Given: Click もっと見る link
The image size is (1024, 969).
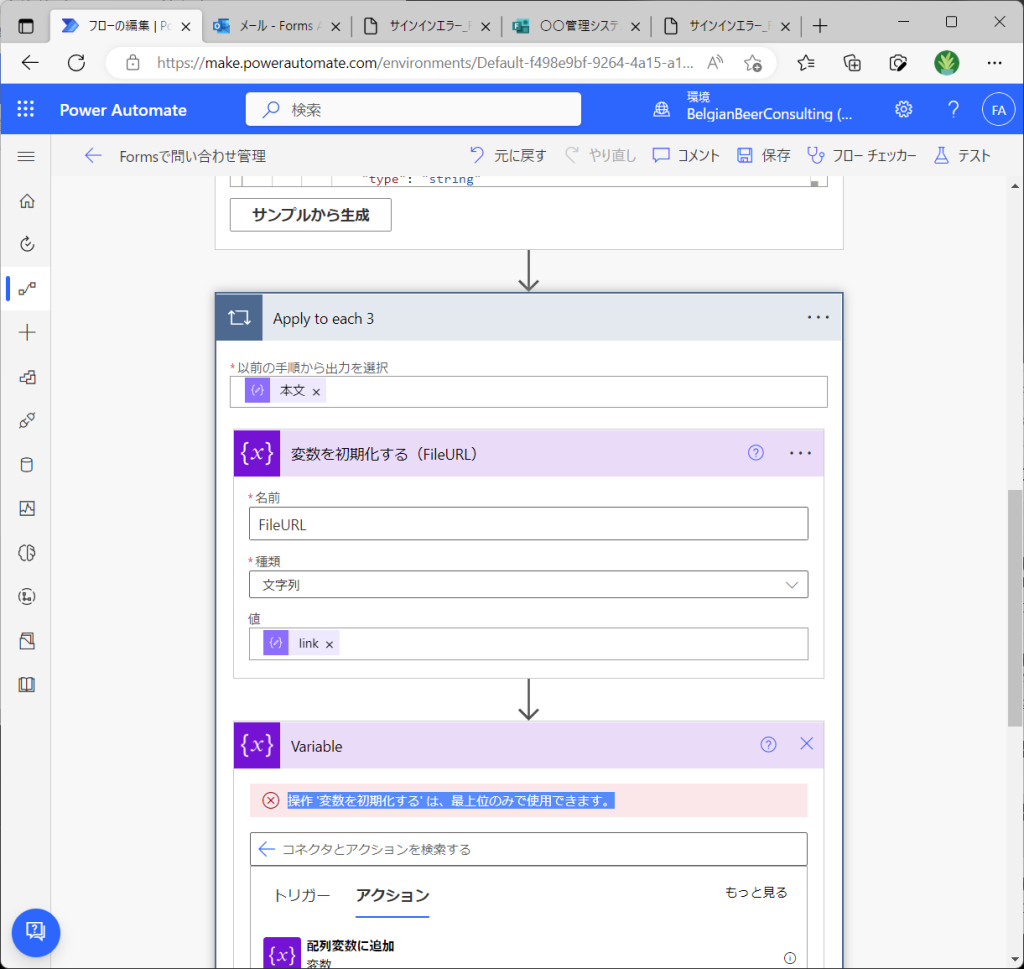Looking at the screenshot, I should [756, 892].
